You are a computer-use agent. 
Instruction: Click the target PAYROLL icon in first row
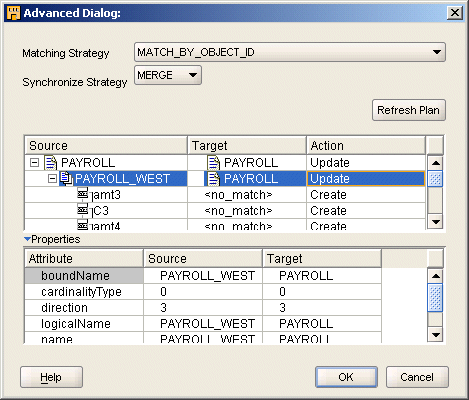coord(214,163)
